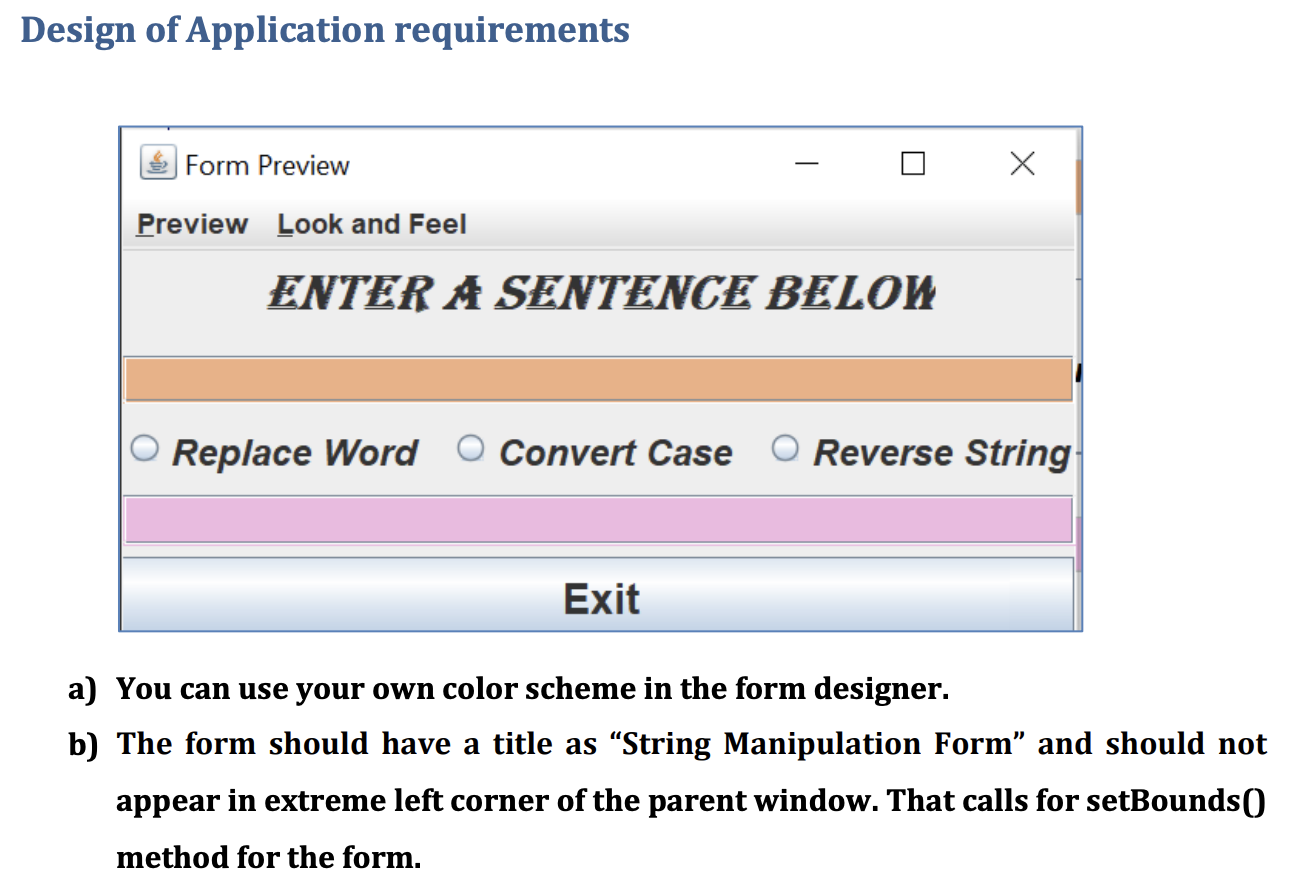The image size is (1308, 892).
Task: Click the Form Preview title text
Action: tap(266, 164)
